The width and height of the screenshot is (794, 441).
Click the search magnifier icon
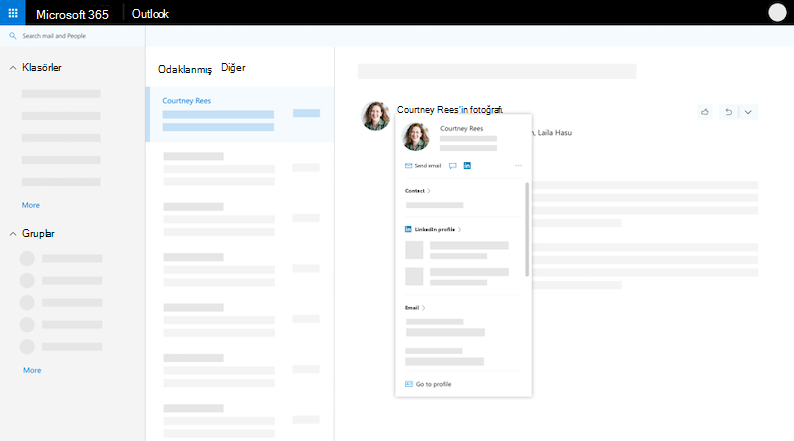13,36
